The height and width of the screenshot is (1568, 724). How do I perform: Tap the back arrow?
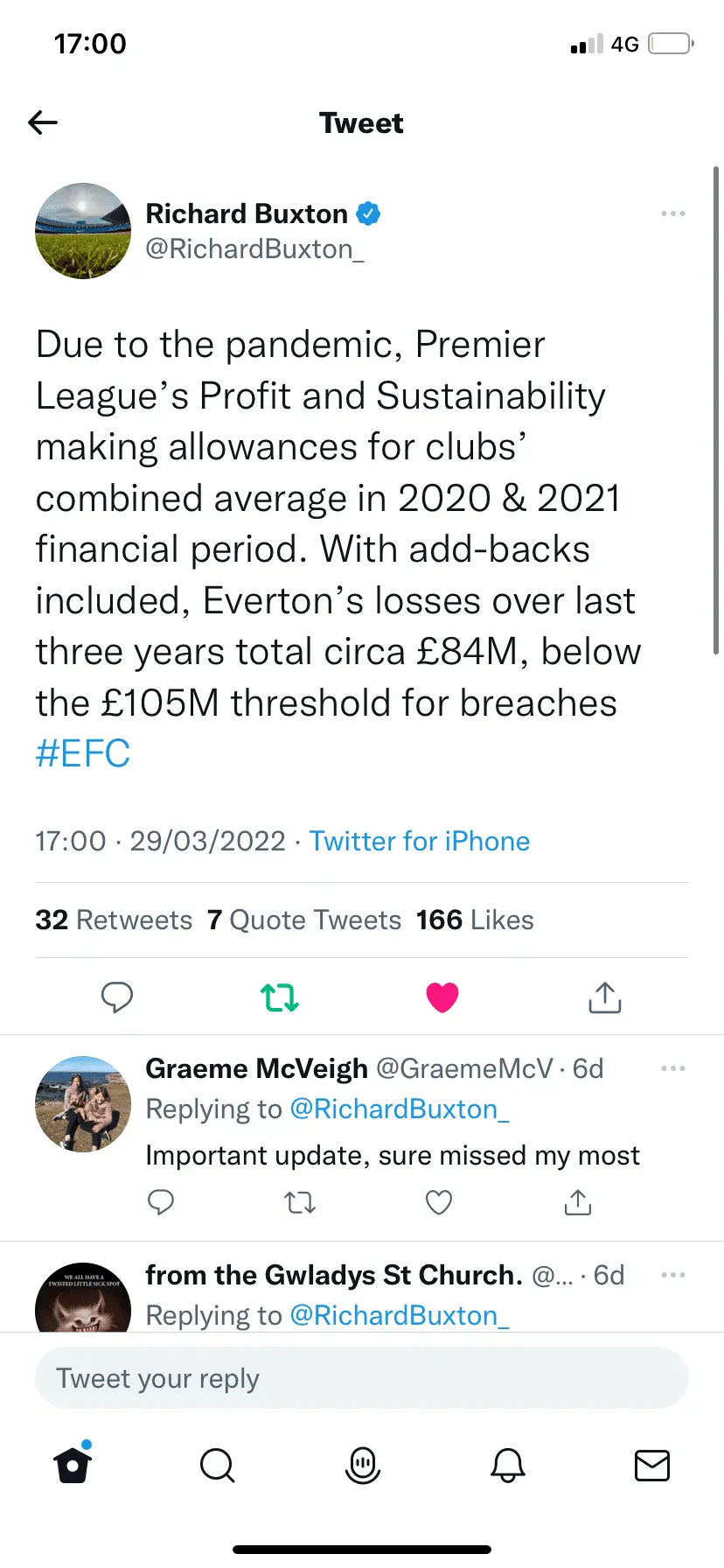coord(43,122)
